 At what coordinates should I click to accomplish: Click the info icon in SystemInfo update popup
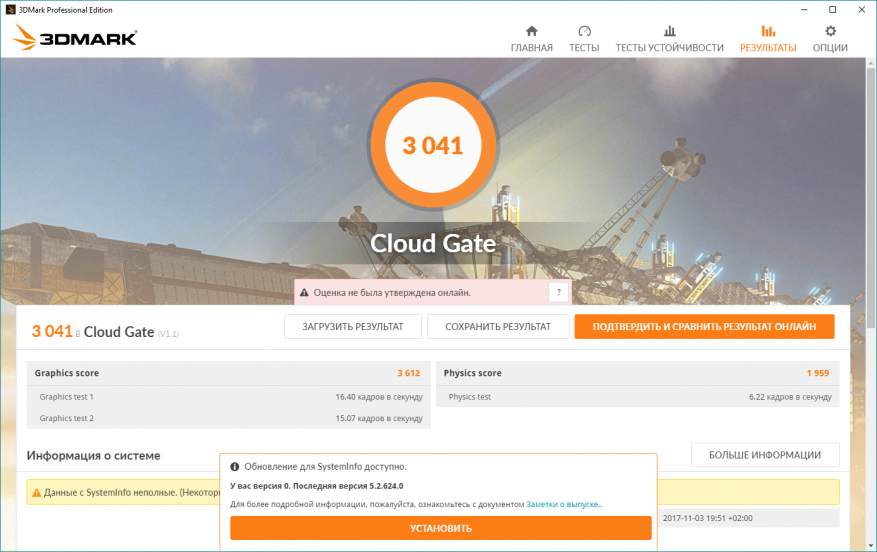(235, 466)
